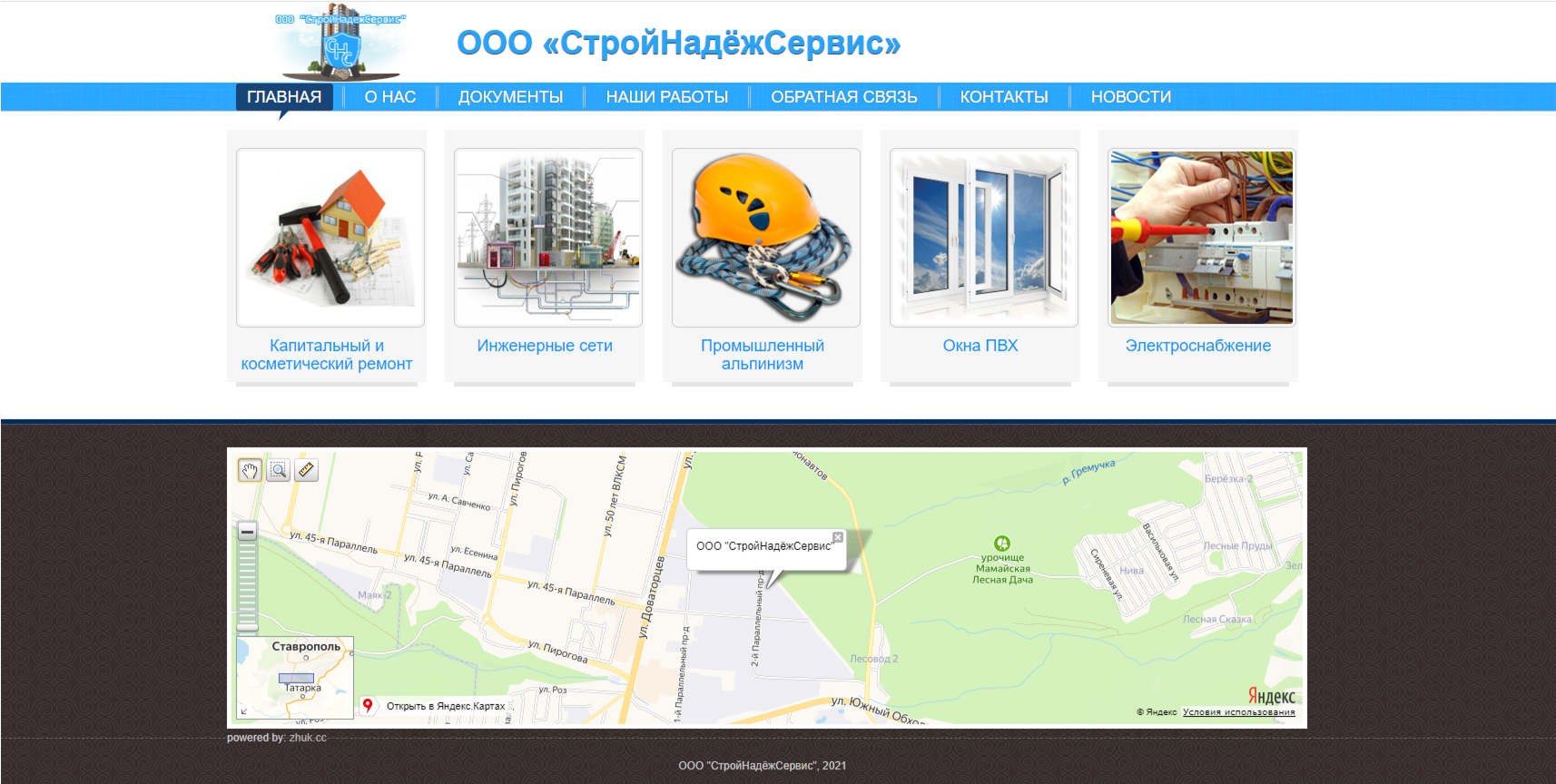The image size is (1556, 784).
Task: Click the р. Гремучка river label
Action: pyautogui.click(x=1088, y=471)
